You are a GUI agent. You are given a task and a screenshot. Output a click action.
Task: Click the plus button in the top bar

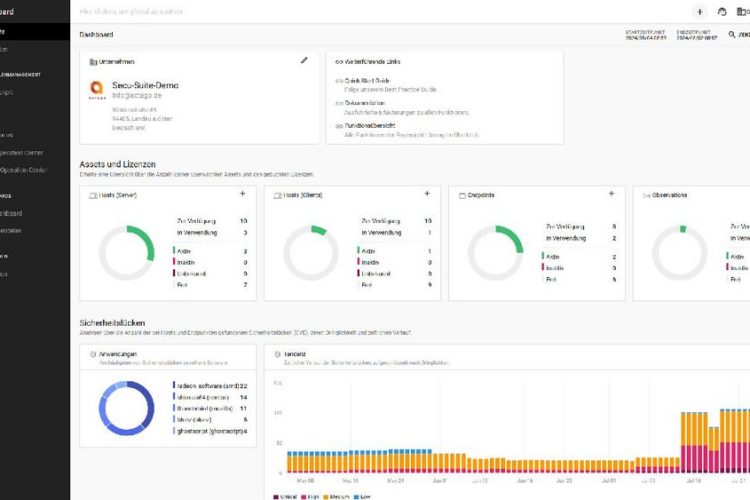pyautogui.click(x=700, y=12)
